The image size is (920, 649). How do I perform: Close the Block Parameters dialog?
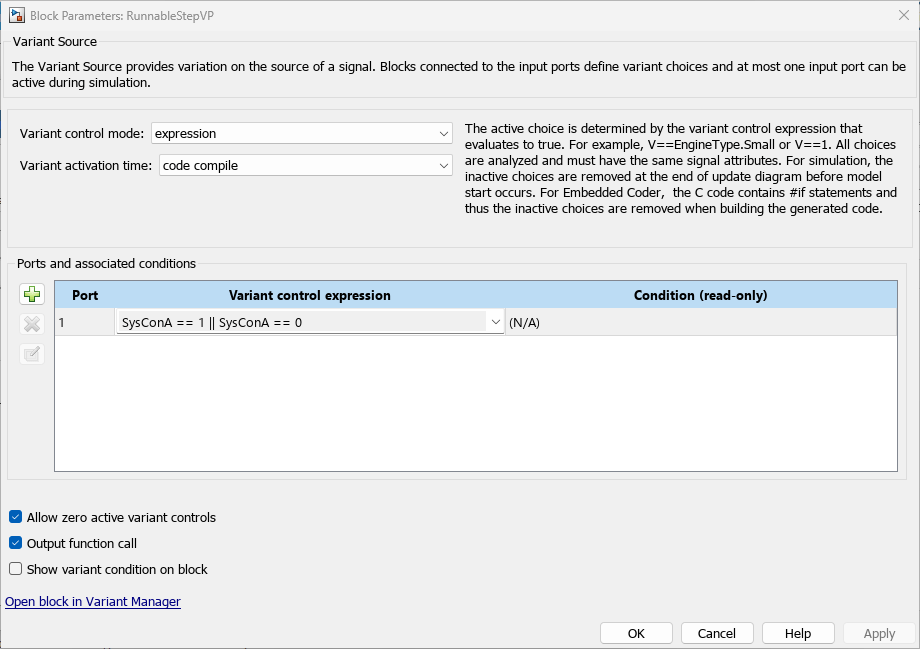(x=904, y=15)
